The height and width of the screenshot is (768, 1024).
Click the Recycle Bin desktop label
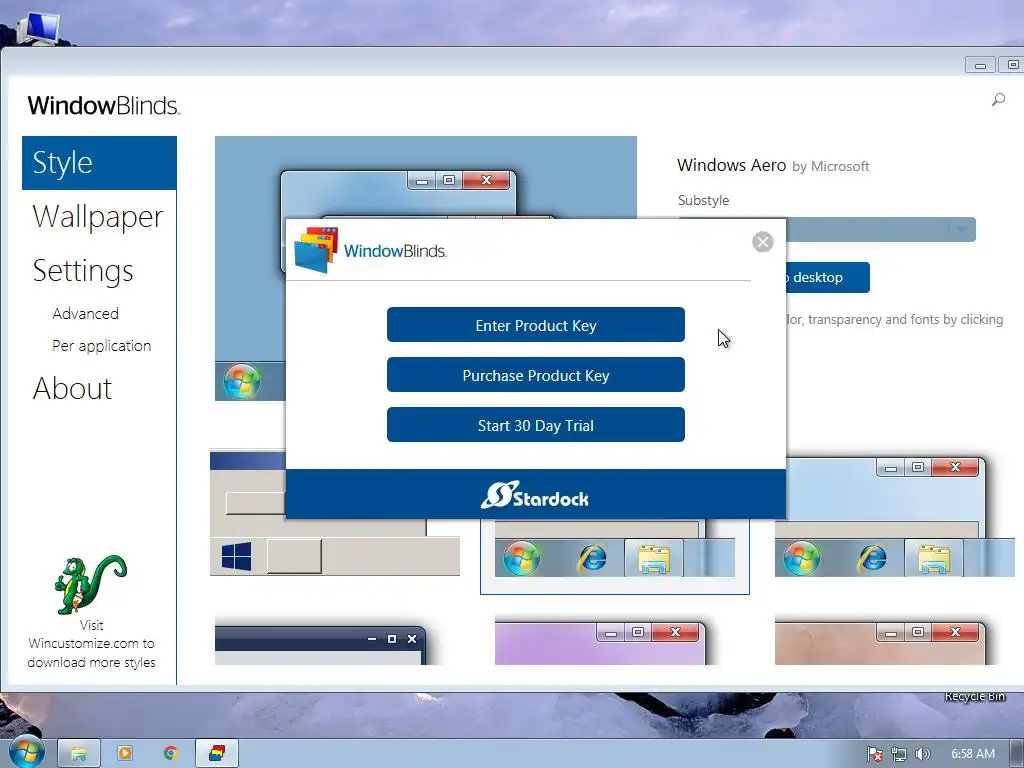pos(974,696)
